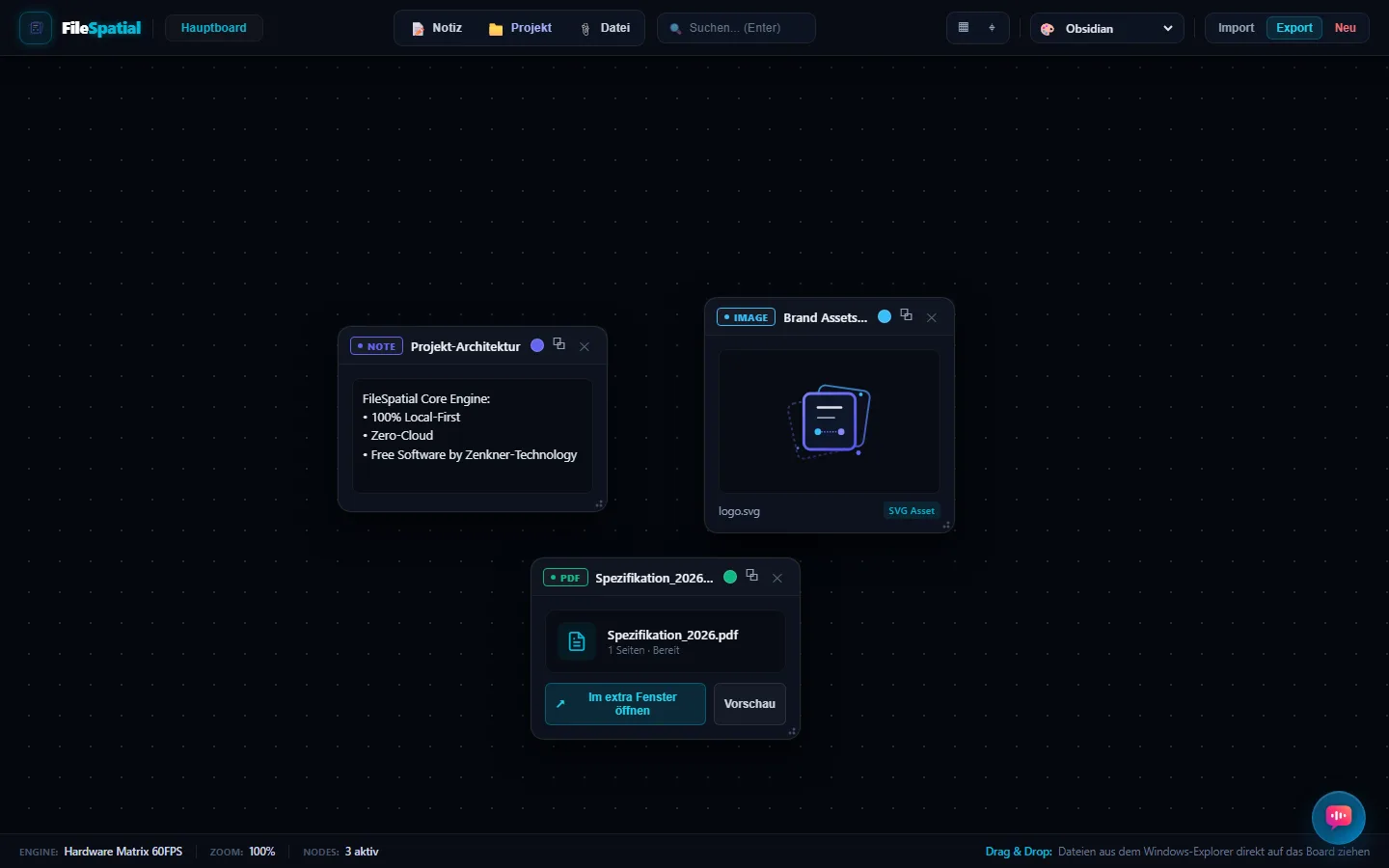Viewport: 1389px width, 868px height.
Task: Click the Zoom 100% status entry
Action: [x=243, y=852]
